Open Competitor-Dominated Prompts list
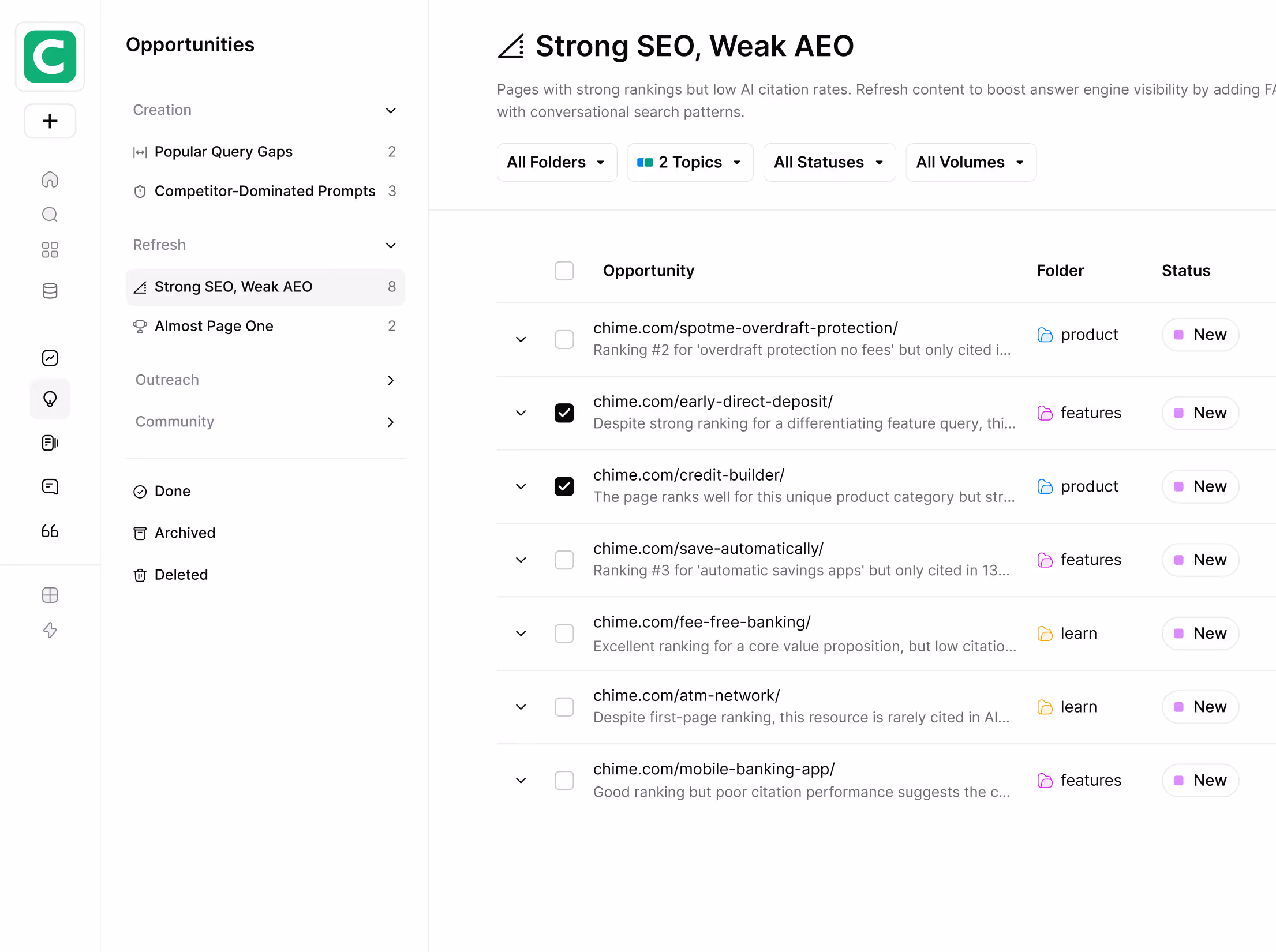 265,191
